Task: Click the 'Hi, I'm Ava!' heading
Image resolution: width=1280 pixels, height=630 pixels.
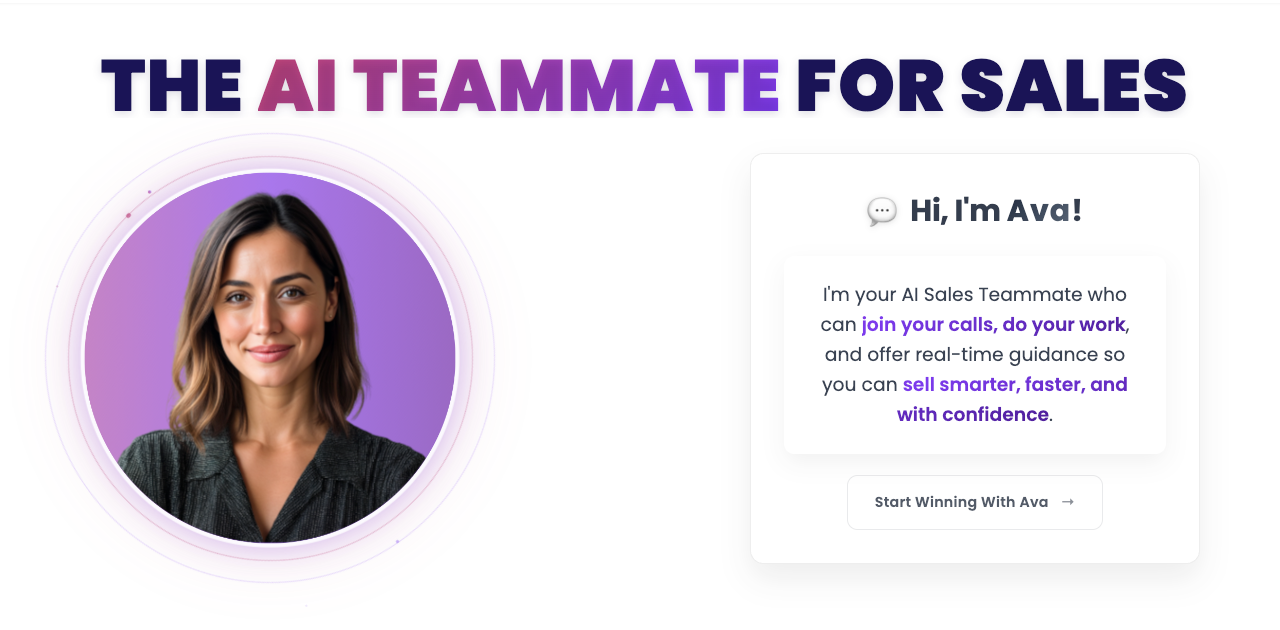Action: pos(996,211)
